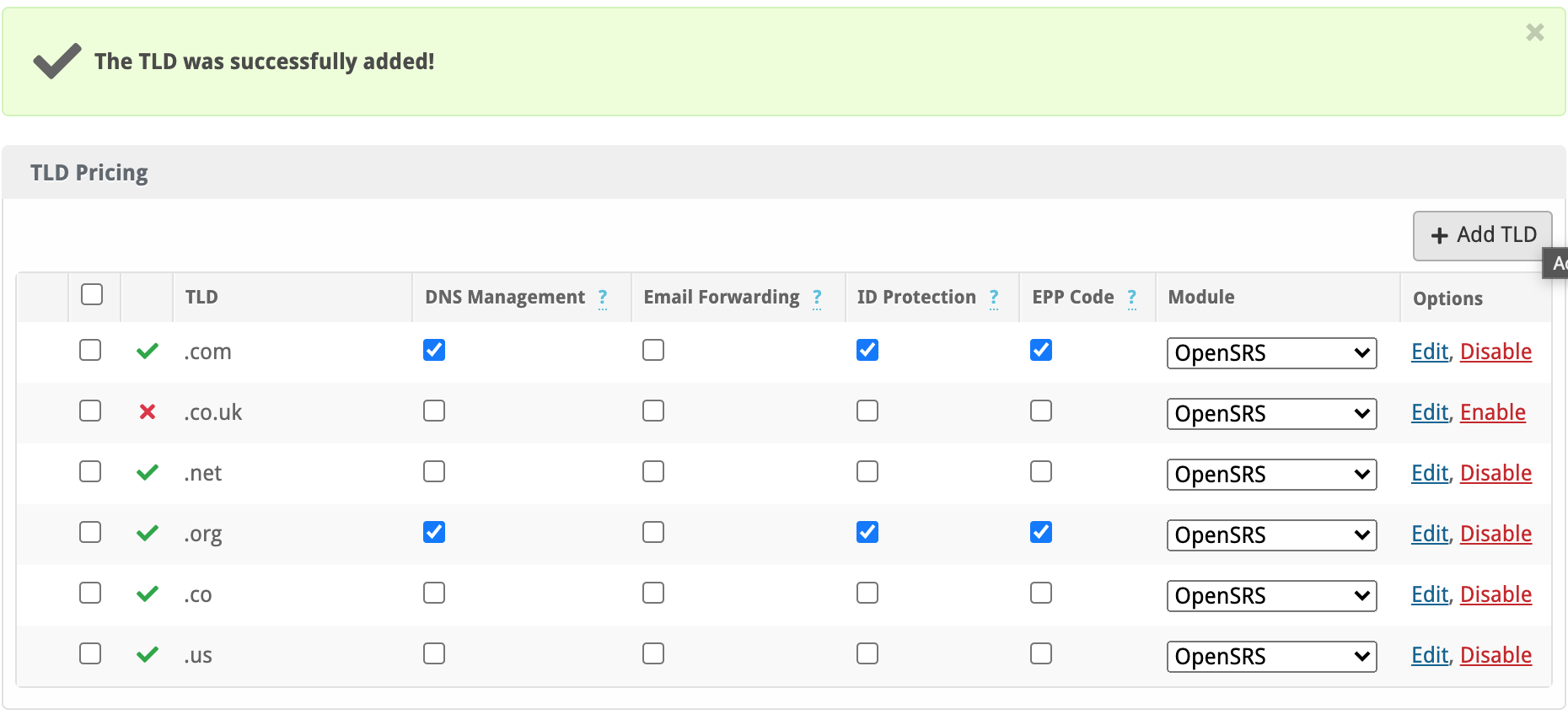
Task: Dismiss the TLD success notification
Action: (x=1534, y=33)
